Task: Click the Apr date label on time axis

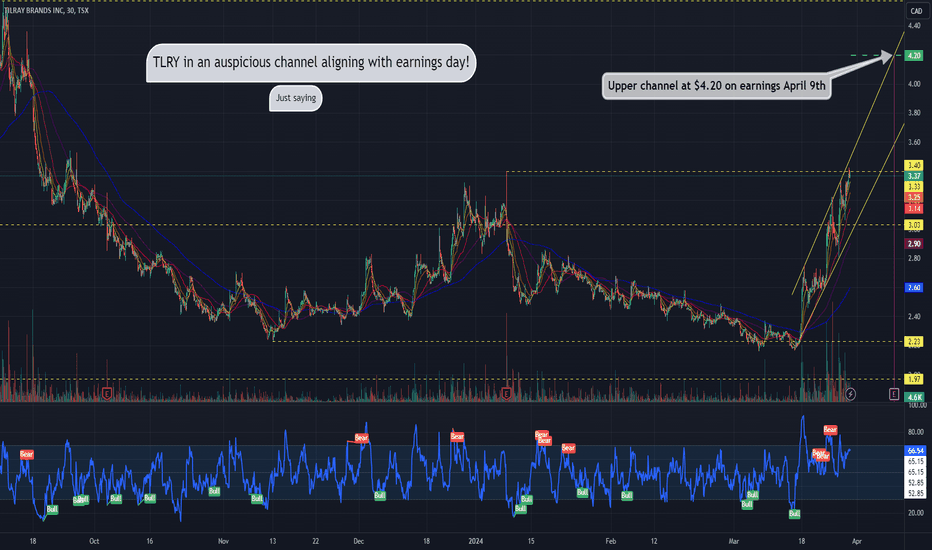Action: pyautogui.click(x=857, y=541)
